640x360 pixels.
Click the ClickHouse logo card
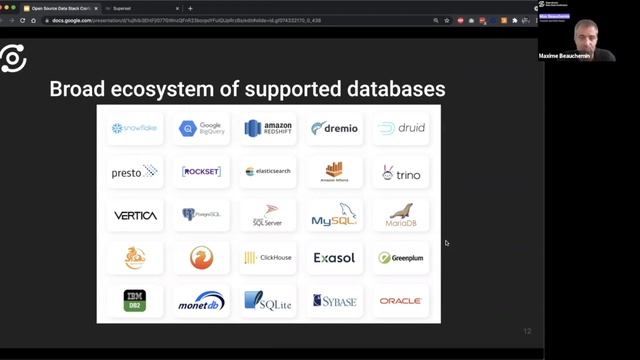268,258
